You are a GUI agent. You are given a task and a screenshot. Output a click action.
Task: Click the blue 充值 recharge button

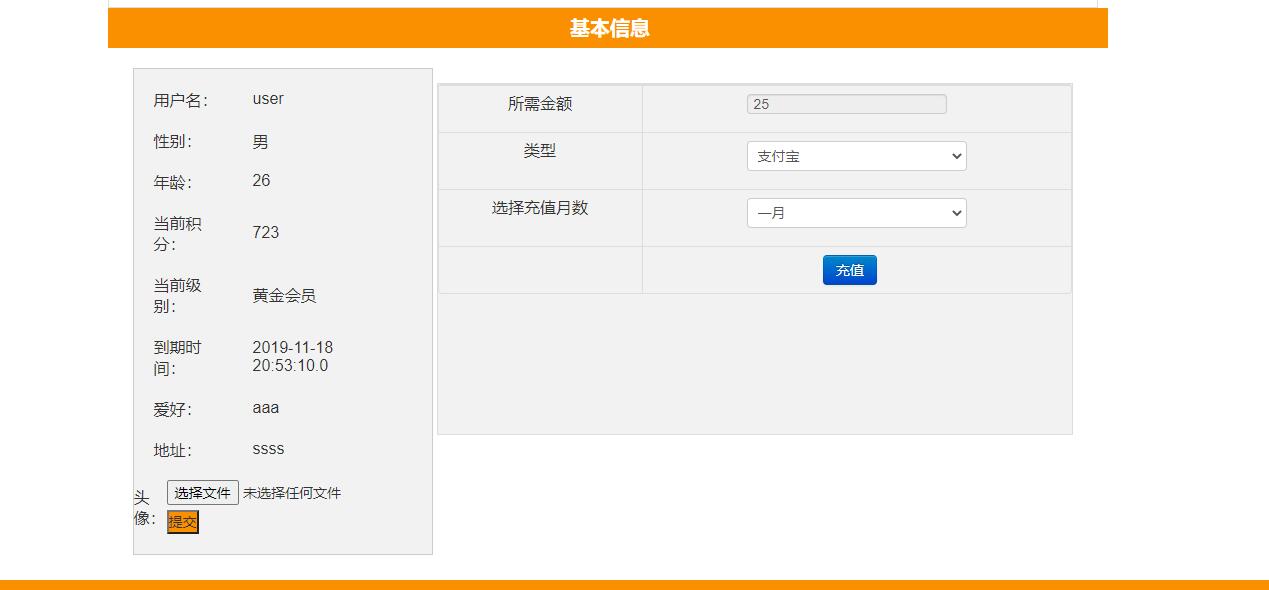click(x=849, y=270)
